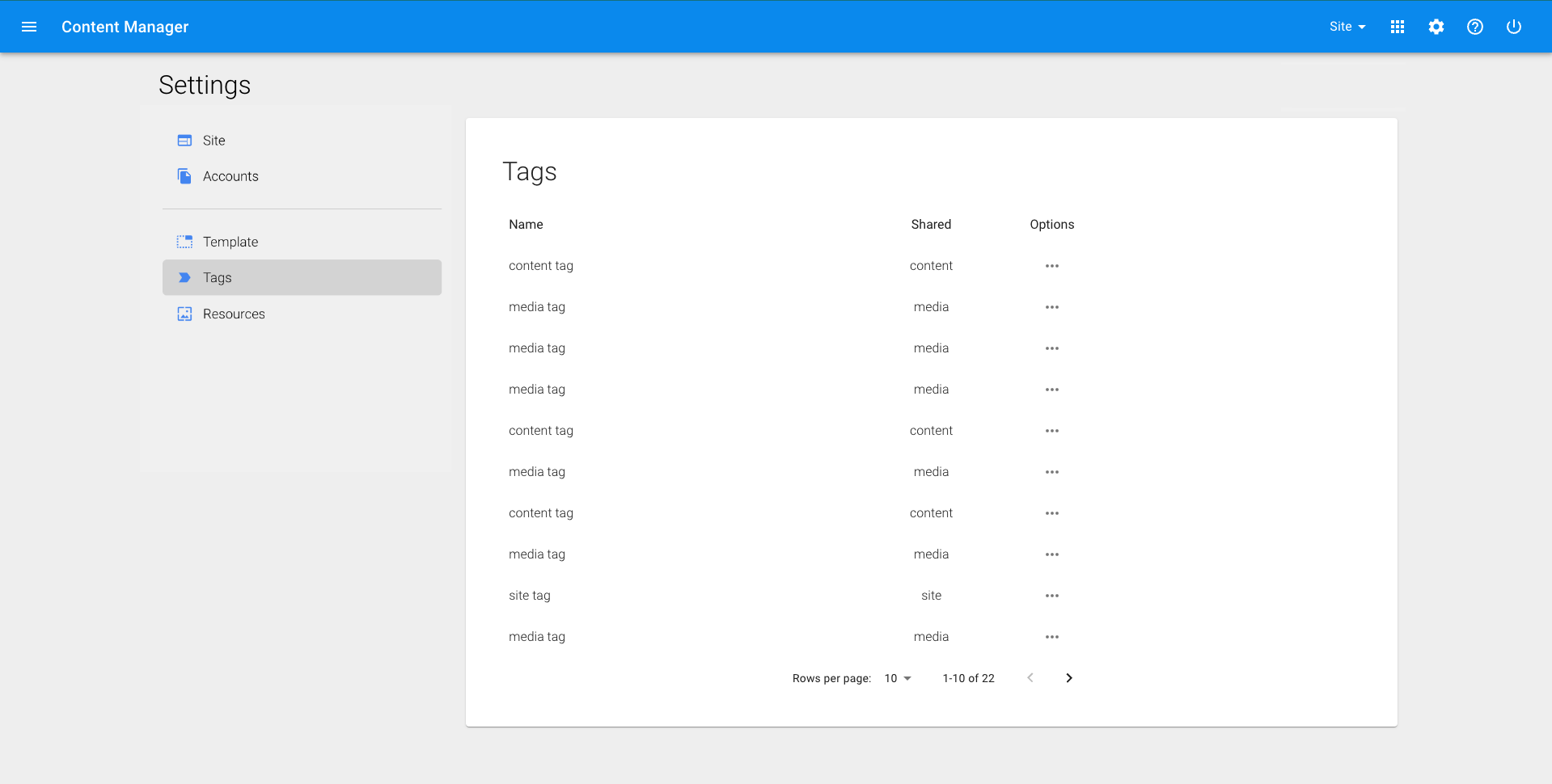
Task: Click the Shared column header
Action: (931, 225)
